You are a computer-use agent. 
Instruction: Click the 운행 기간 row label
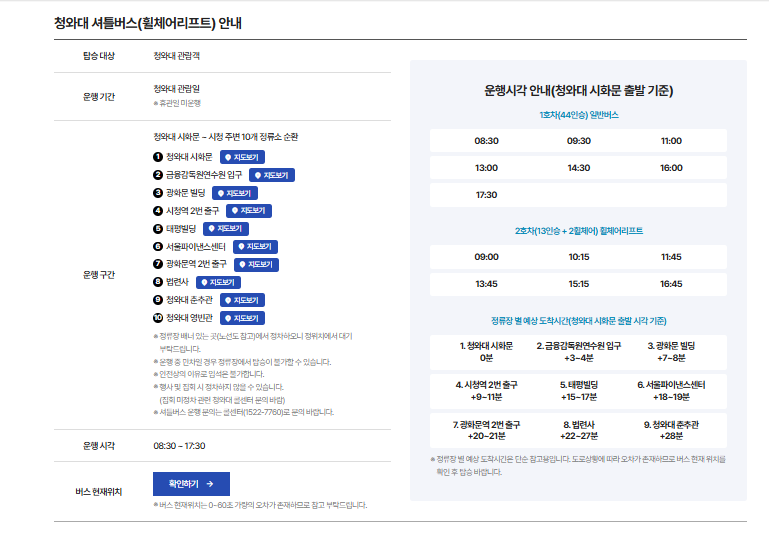click(99, 97)
